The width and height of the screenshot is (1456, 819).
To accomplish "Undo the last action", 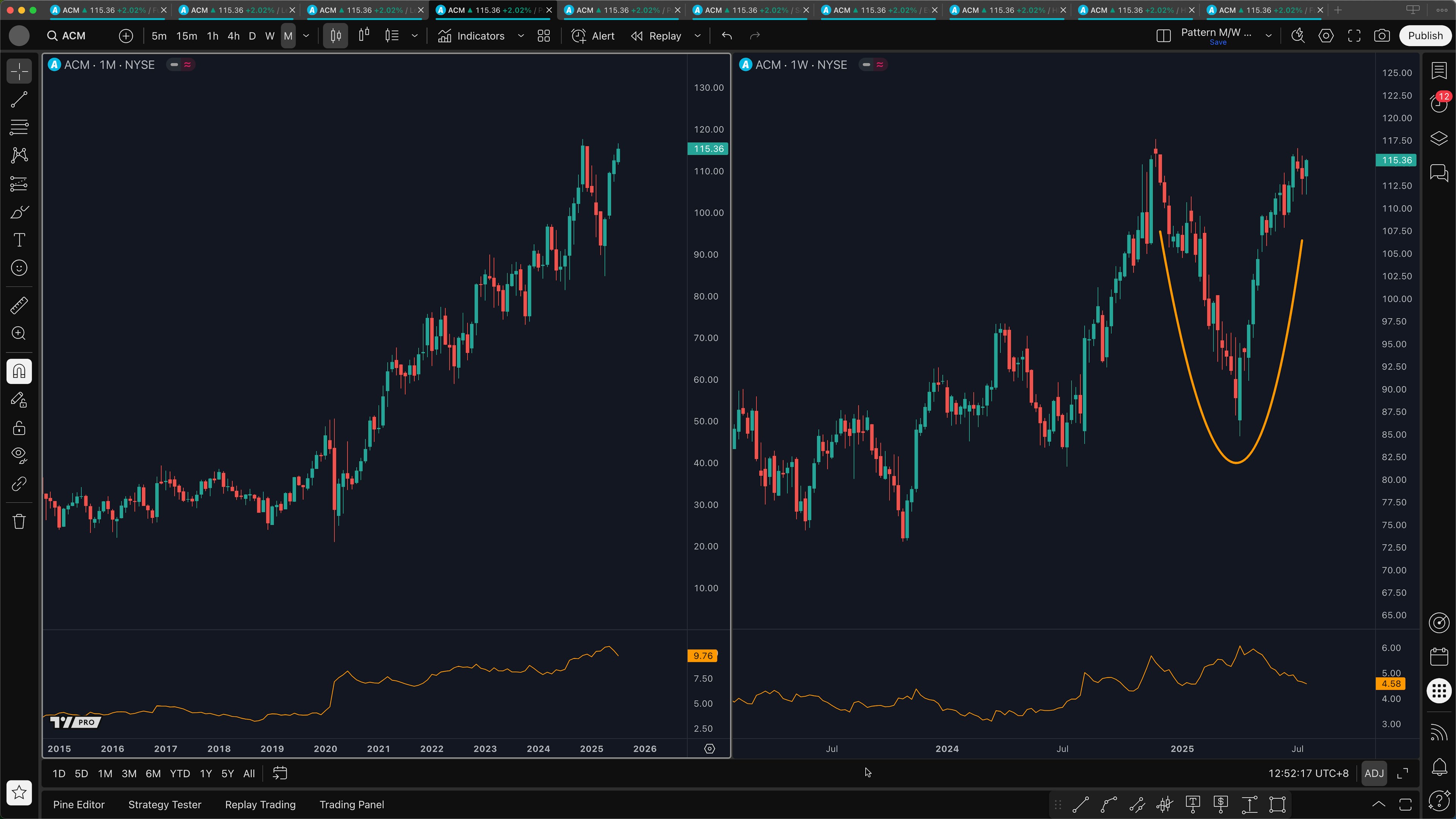I will [x=727, y=36].
